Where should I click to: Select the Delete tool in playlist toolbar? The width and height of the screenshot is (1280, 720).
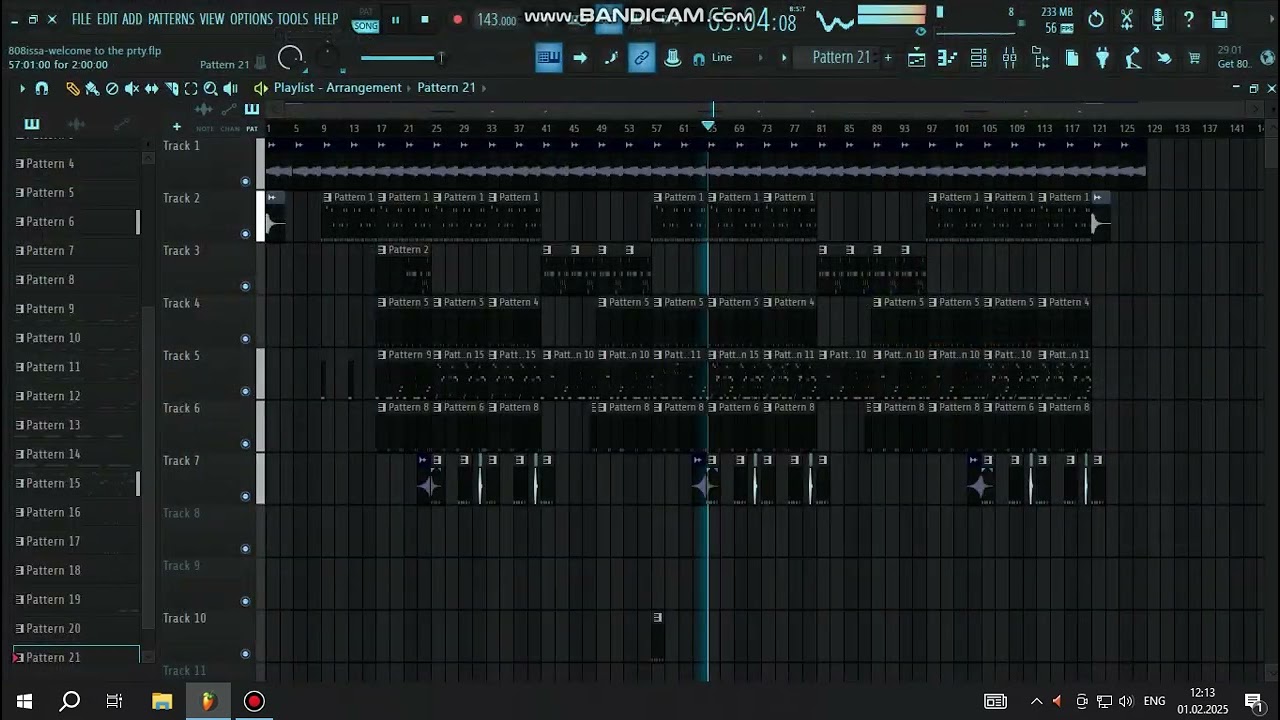pyautogui.click(x=112, y=89)
